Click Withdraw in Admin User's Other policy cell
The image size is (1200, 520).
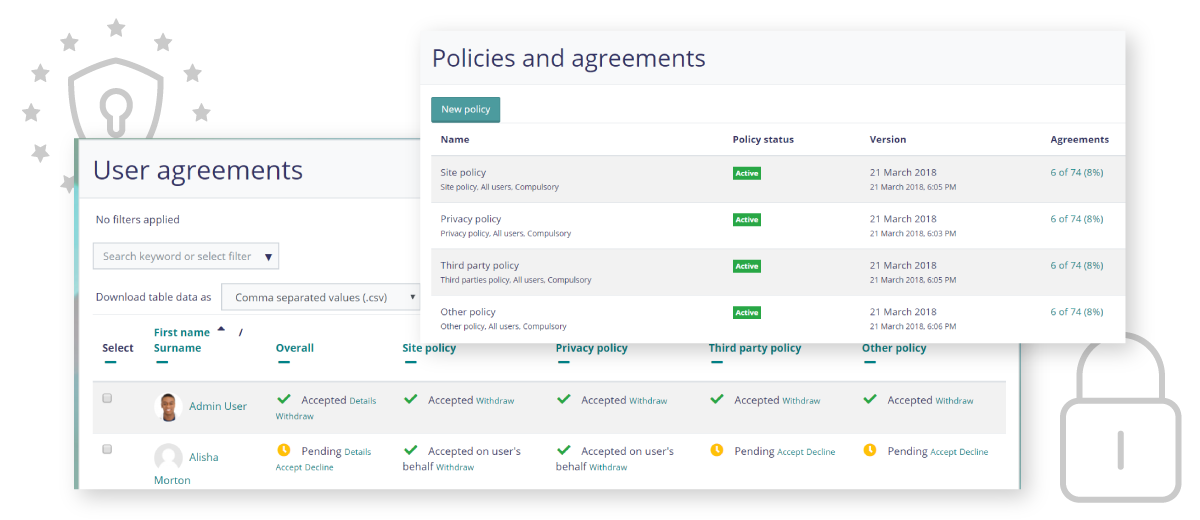(x=954, y=400)
